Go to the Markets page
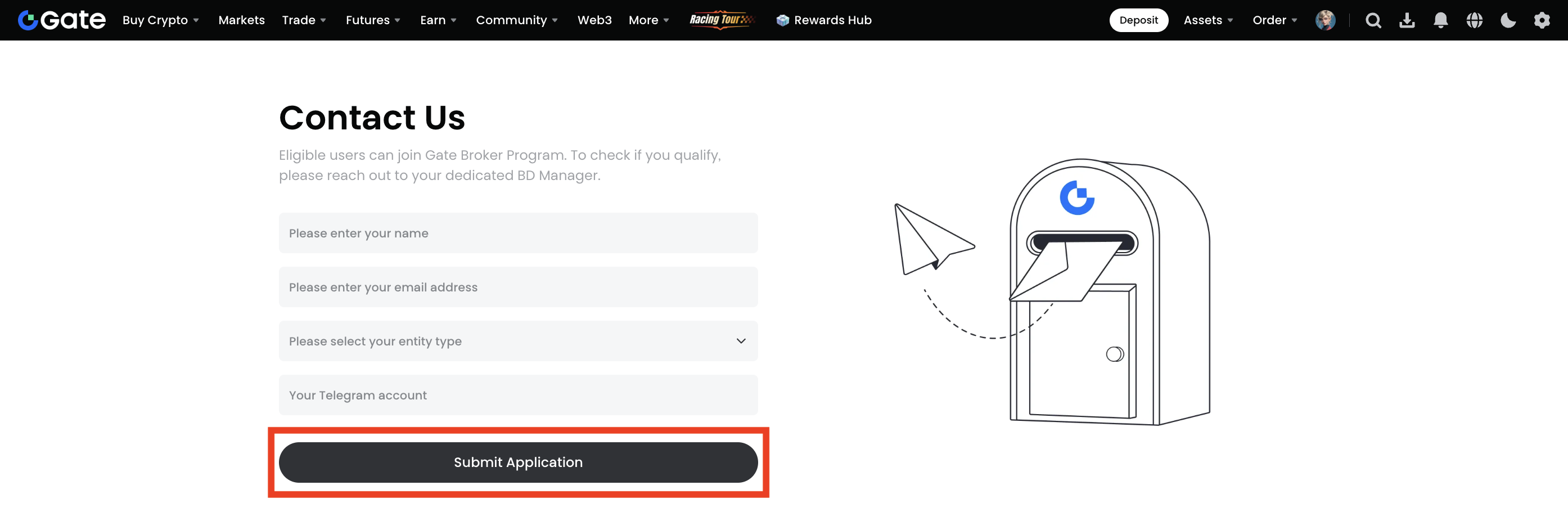This screenshot has height=512, width=1568. click(x=241, y=20)
